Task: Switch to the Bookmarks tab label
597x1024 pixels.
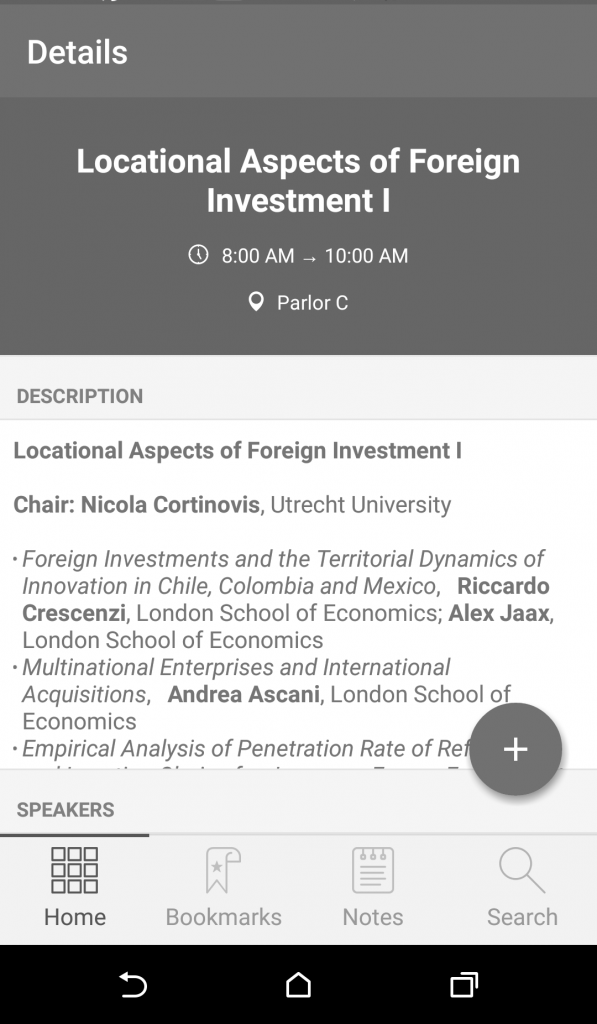Action: pos(223,917)
